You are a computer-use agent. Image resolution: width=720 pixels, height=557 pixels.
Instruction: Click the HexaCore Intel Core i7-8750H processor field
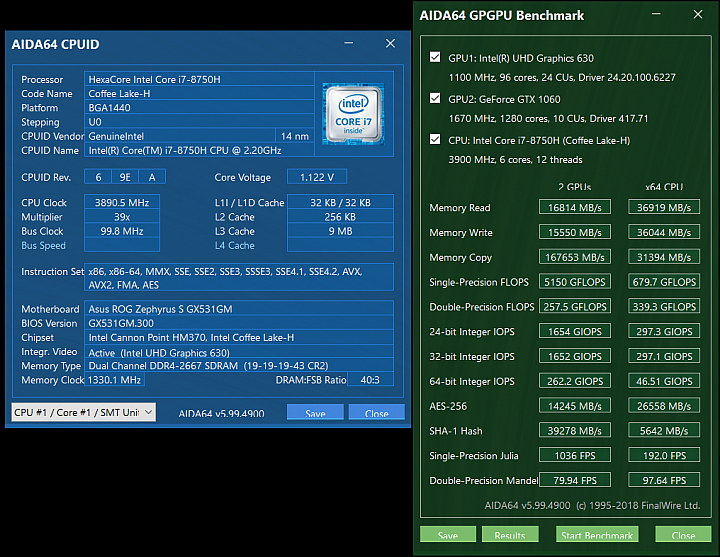199,79
